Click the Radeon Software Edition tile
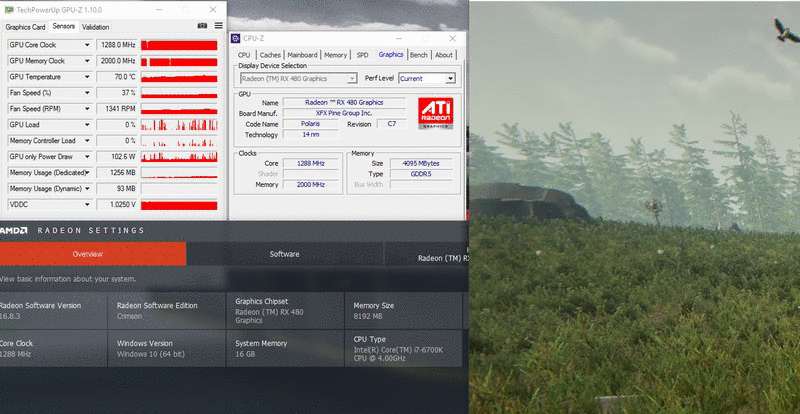This screenshot has height=414, width=800. point(167,310)
